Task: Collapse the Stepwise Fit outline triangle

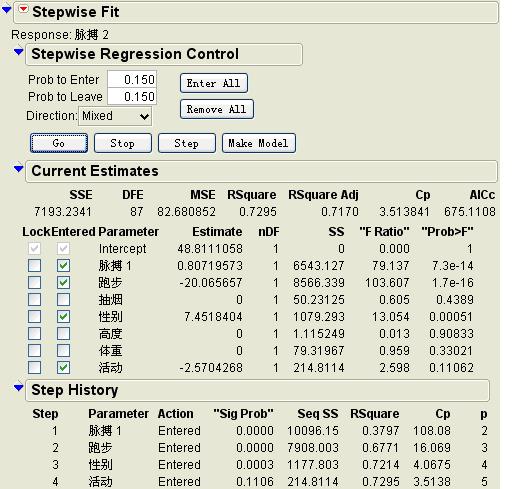Action: [x=6, y=10]
